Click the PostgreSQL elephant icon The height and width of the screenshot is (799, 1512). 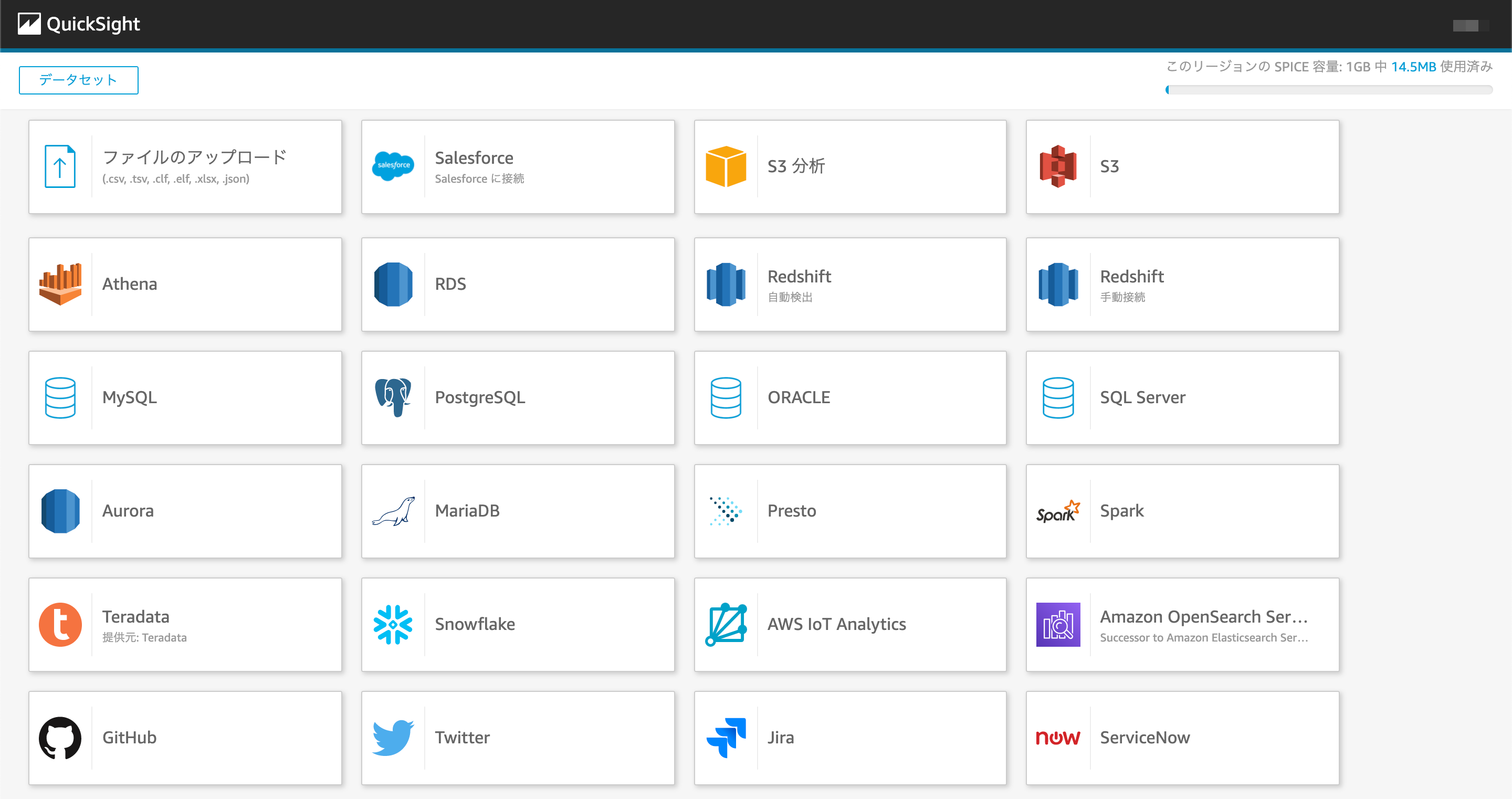click(393, 397)
